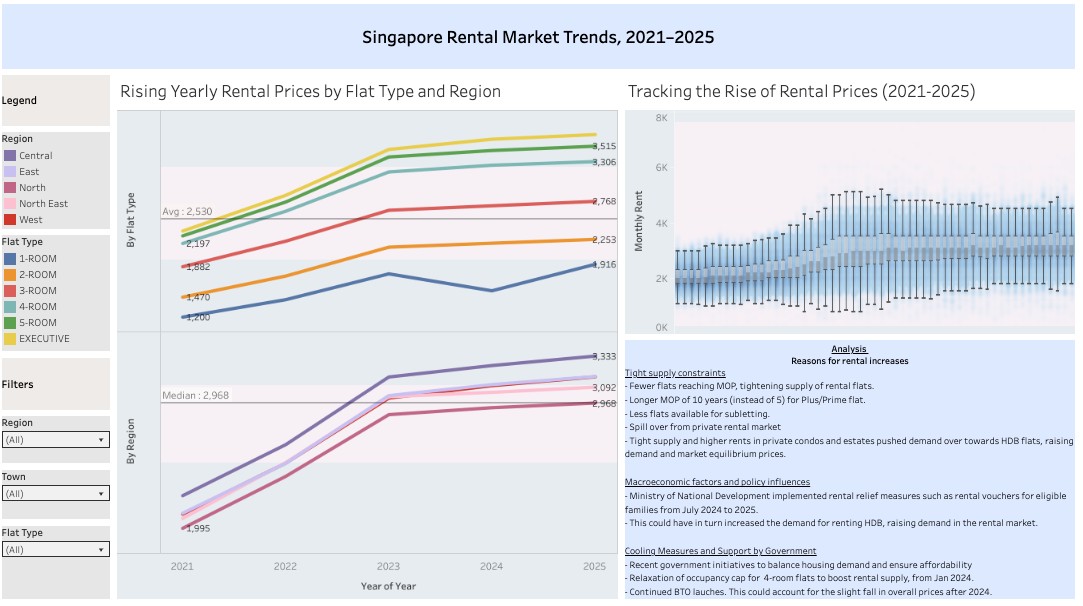Highlight EXECUTIVE flat type in legend
Image resolution: width=1083 pixels, height=606 pixels.
click(43, 339)
